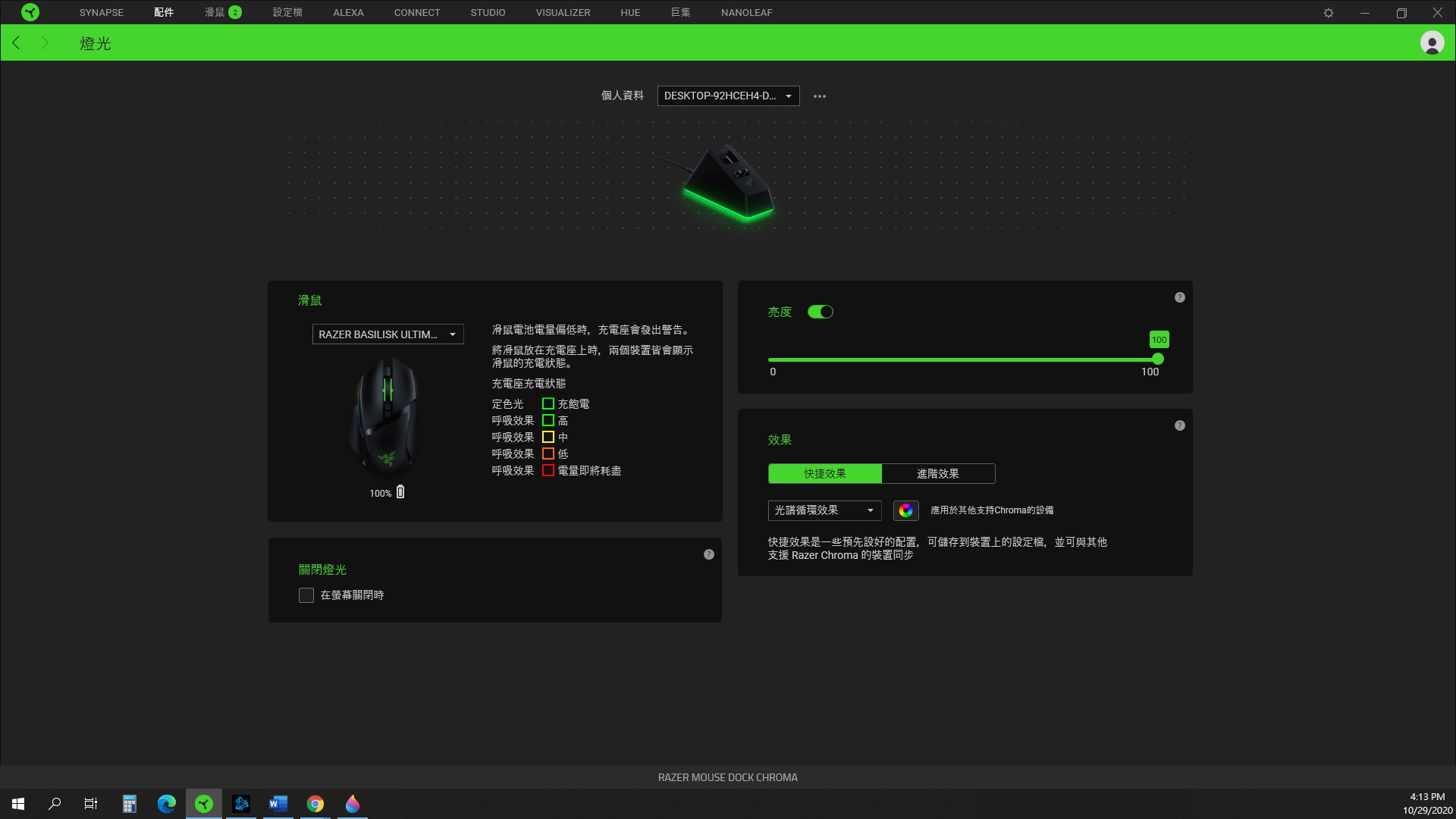Open Google Chrome from the taskbar

(315, 804)
